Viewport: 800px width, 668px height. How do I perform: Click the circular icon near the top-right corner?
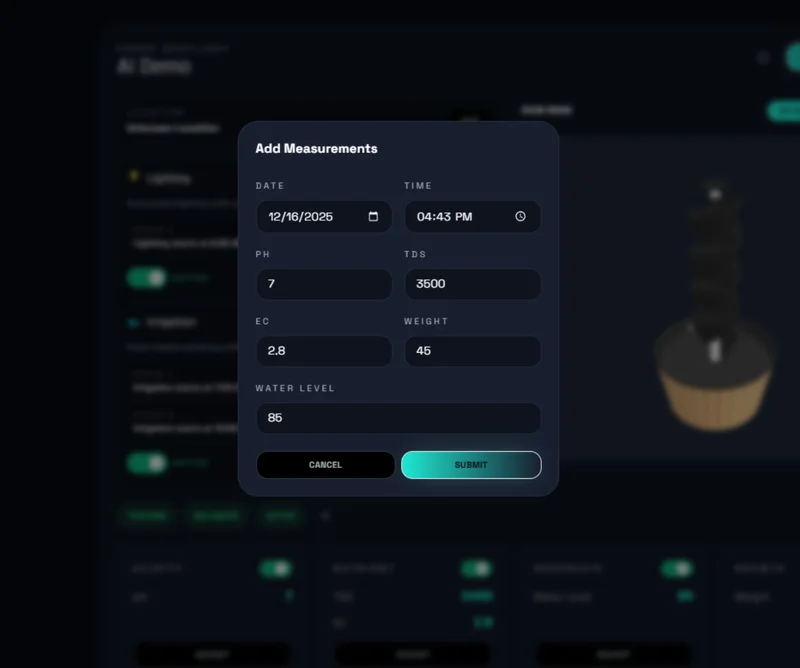762,57
